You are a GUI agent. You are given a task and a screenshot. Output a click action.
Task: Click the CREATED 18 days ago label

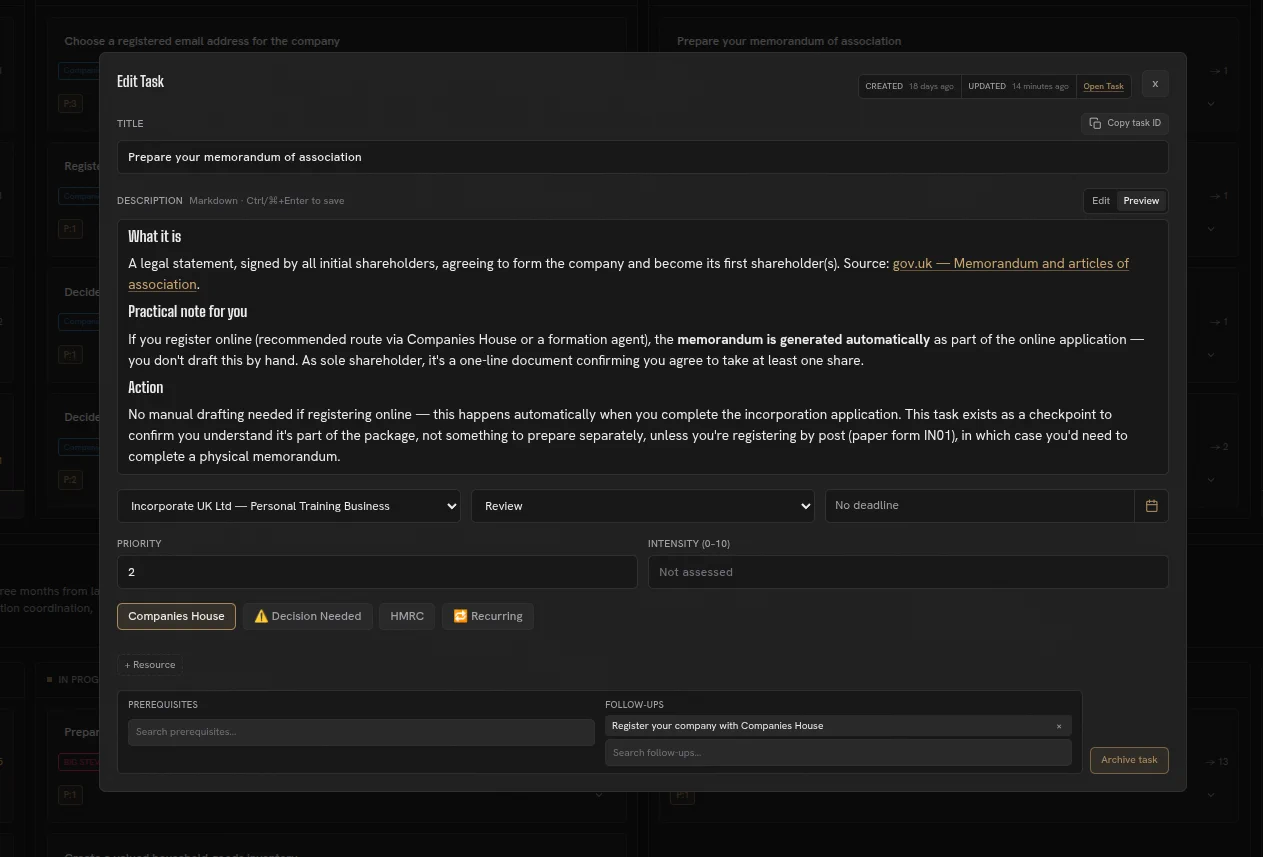coord(909,86)
